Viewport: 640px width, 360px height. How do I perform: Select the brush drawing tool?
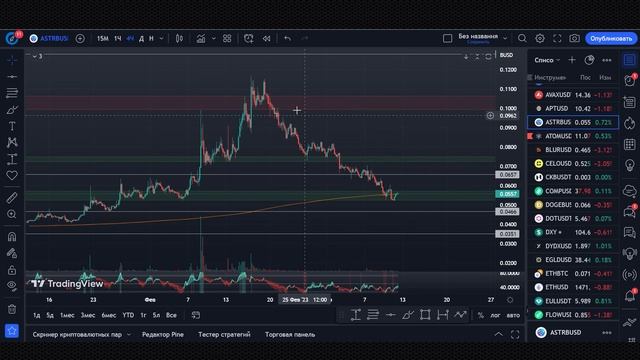[12, 110]
